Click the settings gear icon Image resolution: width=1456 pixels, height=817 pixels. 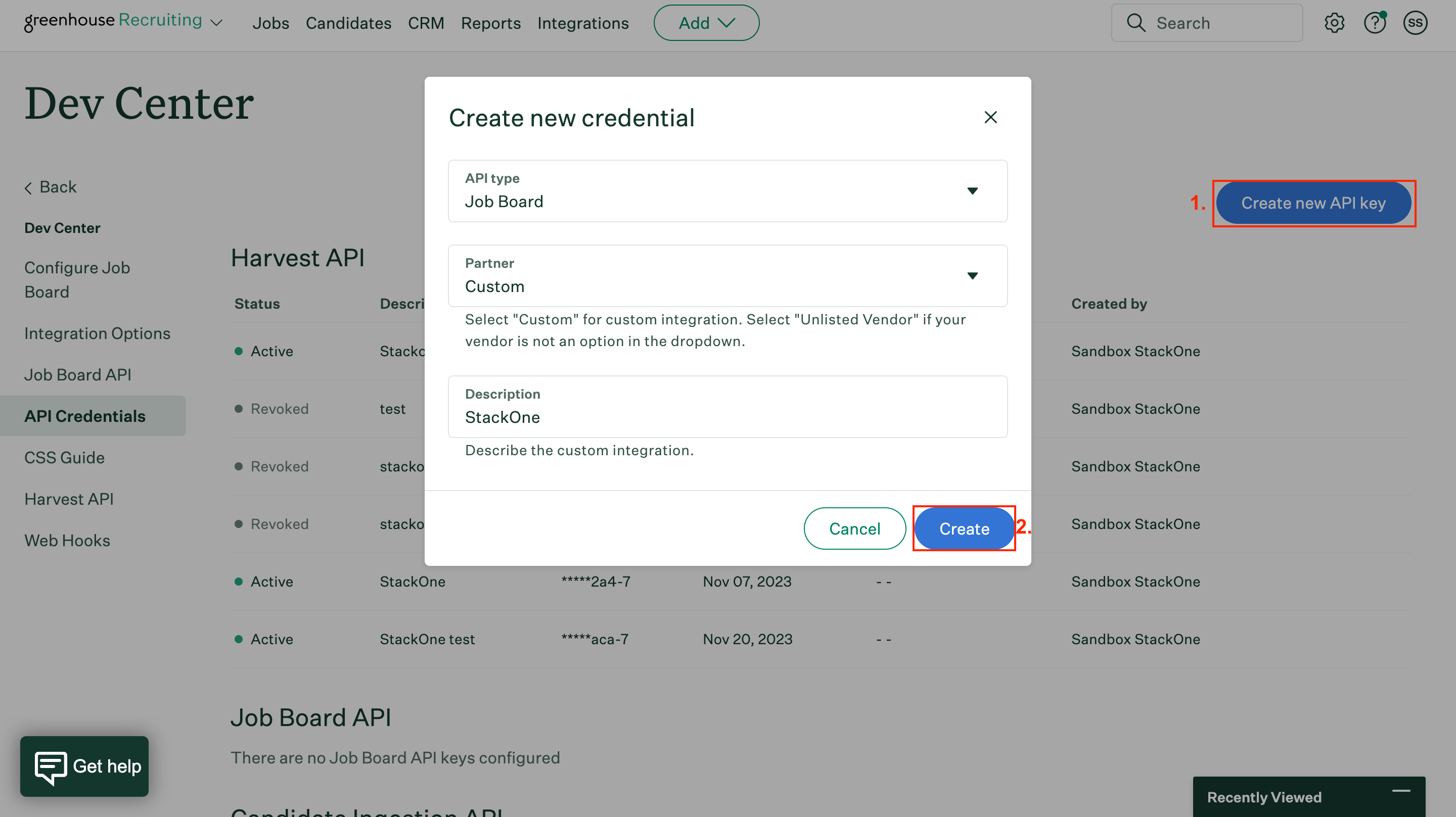tap(1334, 23)
